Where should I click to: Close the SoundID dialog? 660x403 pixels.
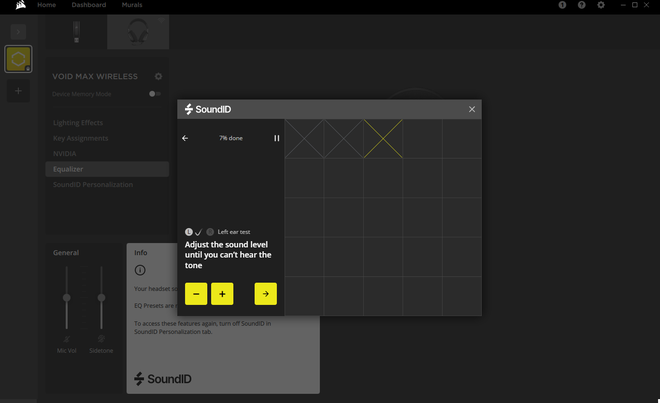472,109
